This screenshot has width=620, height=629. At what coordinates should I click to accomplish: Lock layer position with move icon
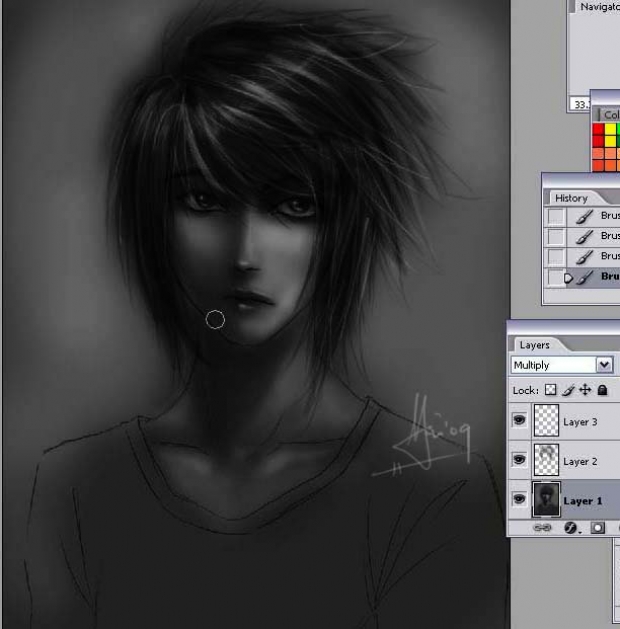click(x=585, y=390)
